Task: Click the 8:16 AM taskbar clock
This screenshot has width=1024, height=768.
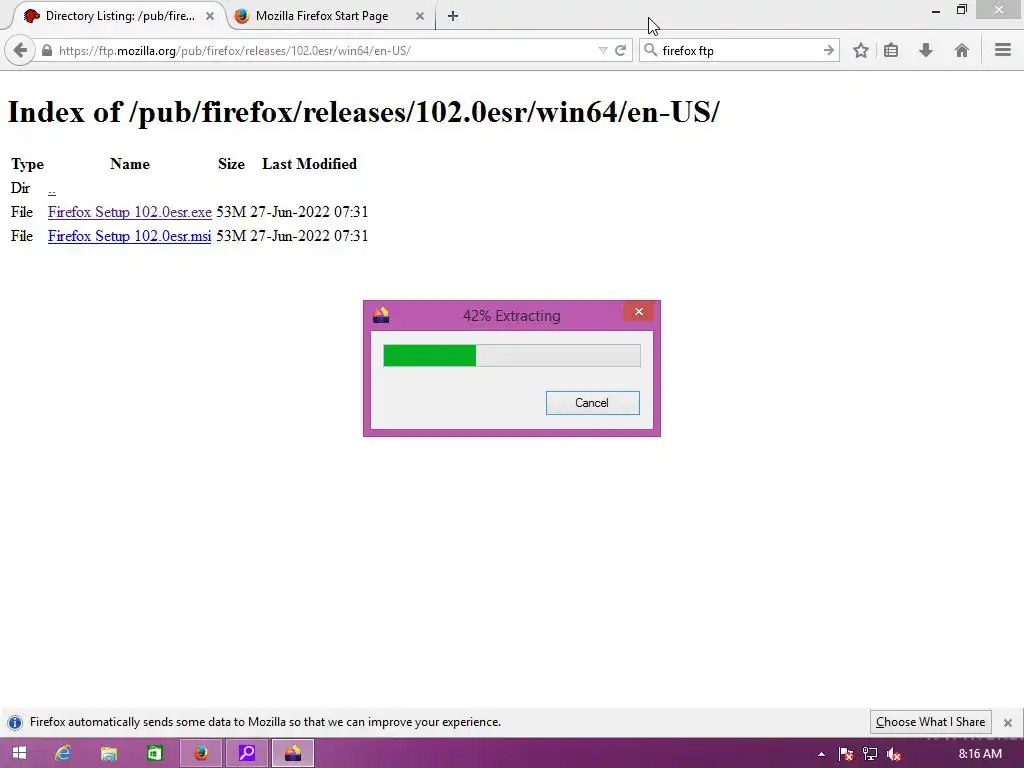Action: point(980,754)
